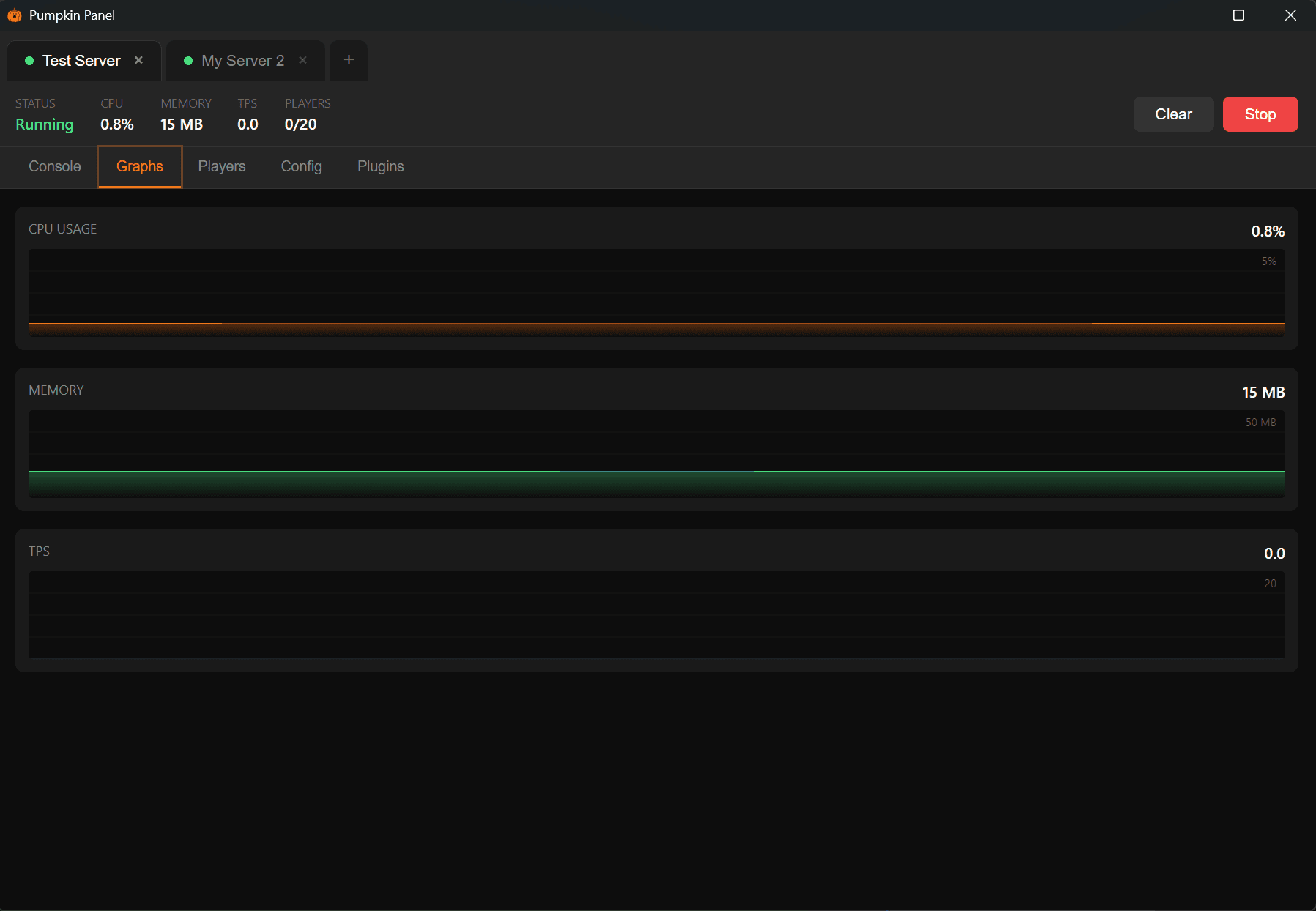Viewport: 1316px width, 911px height.
Task: Open a new server tab with the plus
Action: 348,60
